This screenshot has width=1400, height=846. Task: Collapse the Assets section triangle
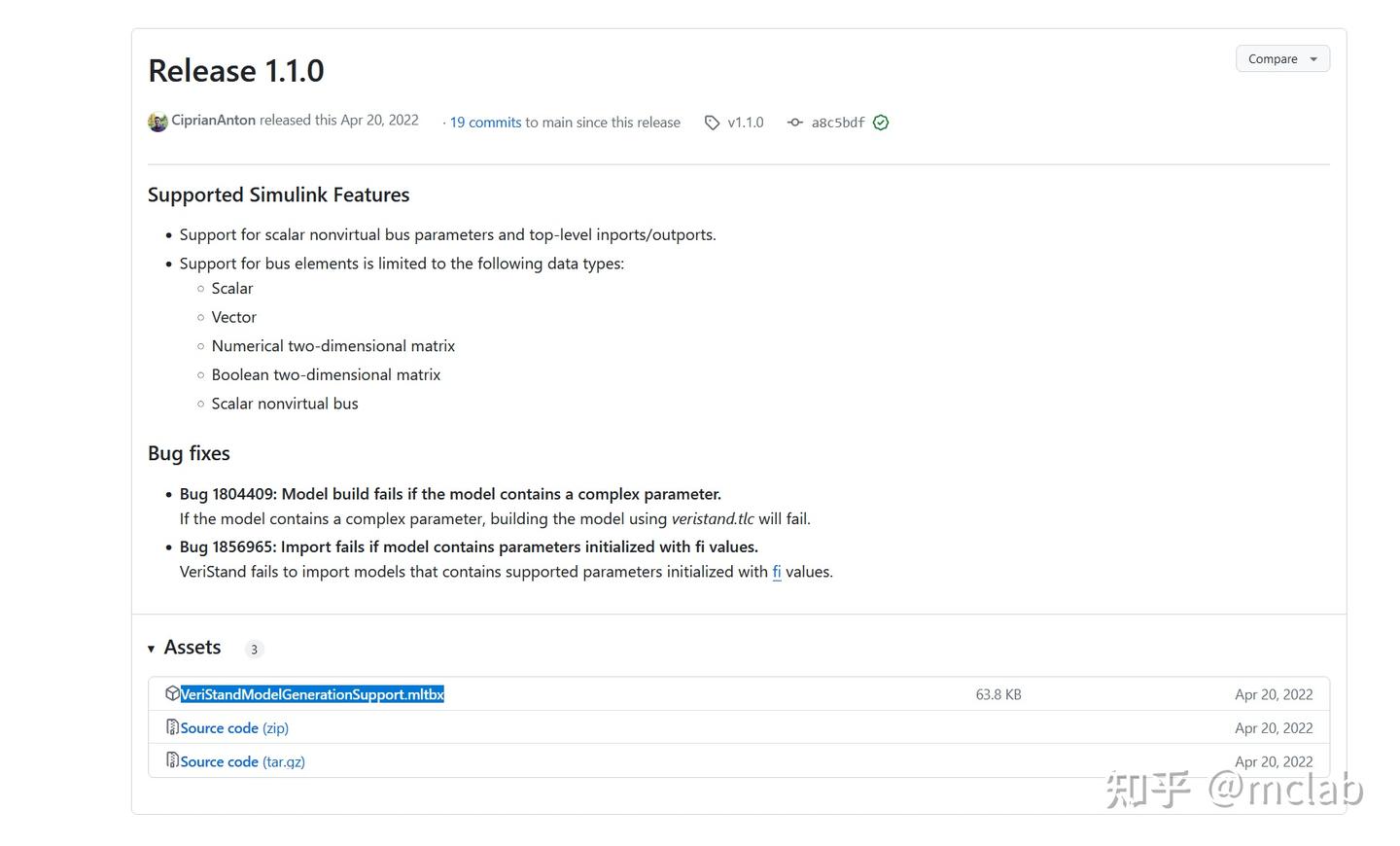pyautogui.click(x=152, y=649)
